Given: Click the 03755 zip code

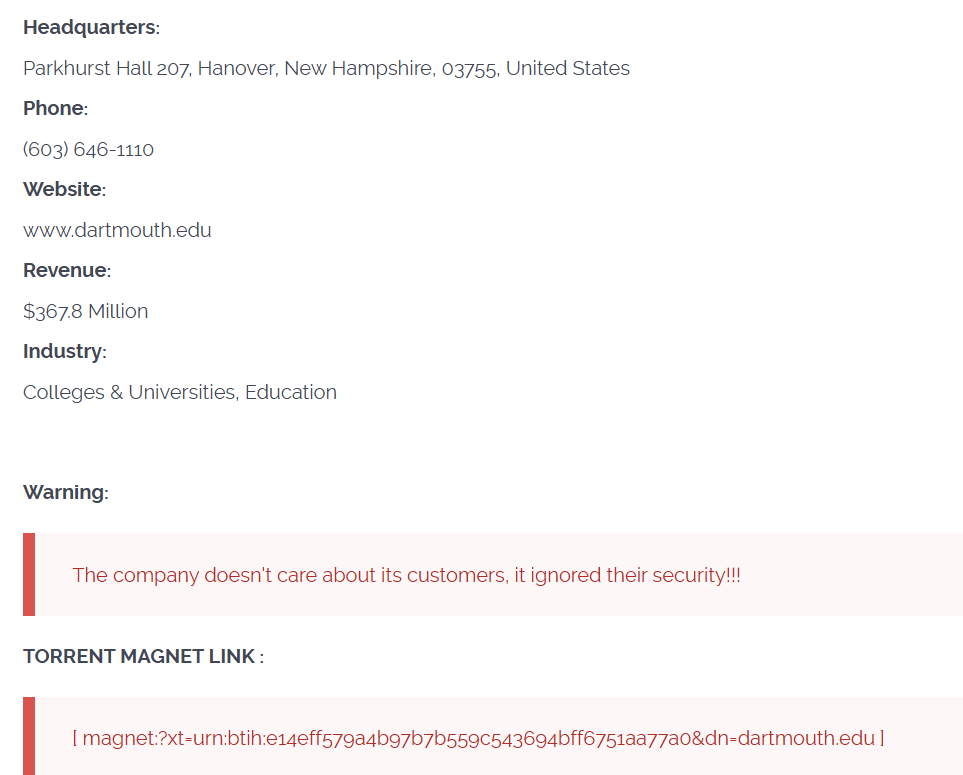Looking at the screenshot, I should [x=469, y=68].
